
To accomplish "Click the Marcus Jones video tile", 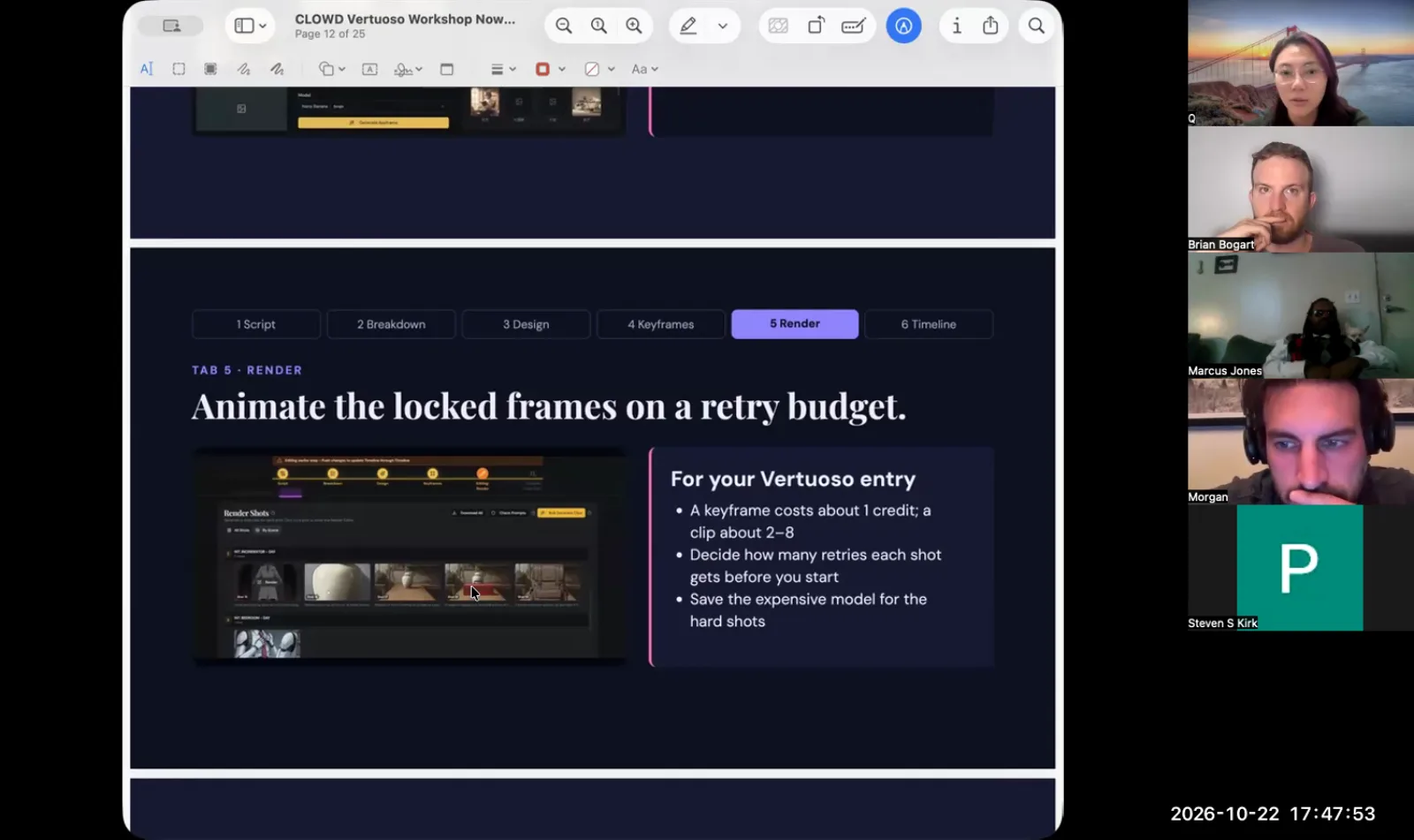I will click(1300, 315).
